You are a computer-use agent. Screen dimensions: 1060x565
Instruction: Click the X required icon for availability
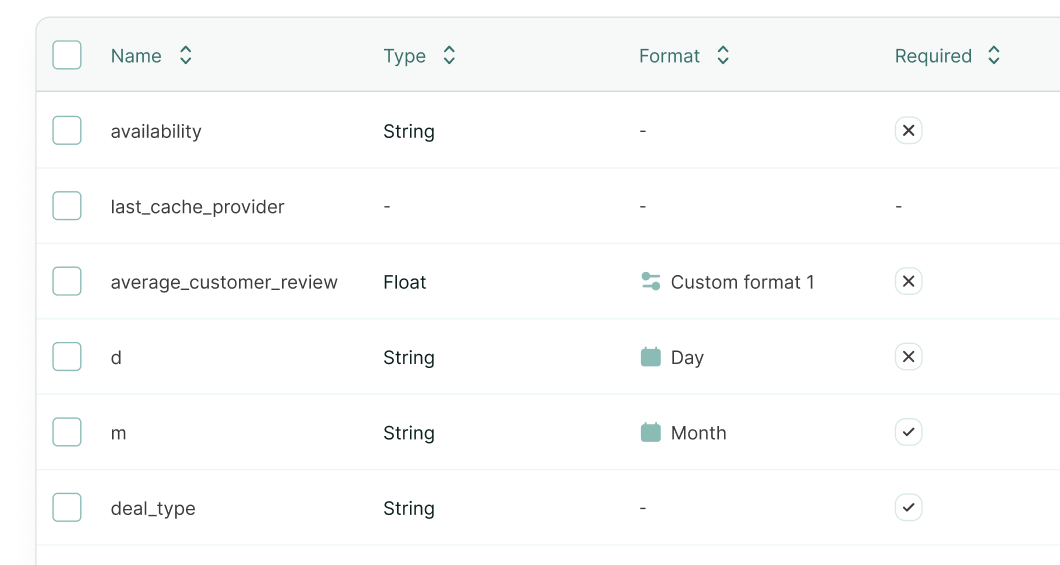coord(908,131)
